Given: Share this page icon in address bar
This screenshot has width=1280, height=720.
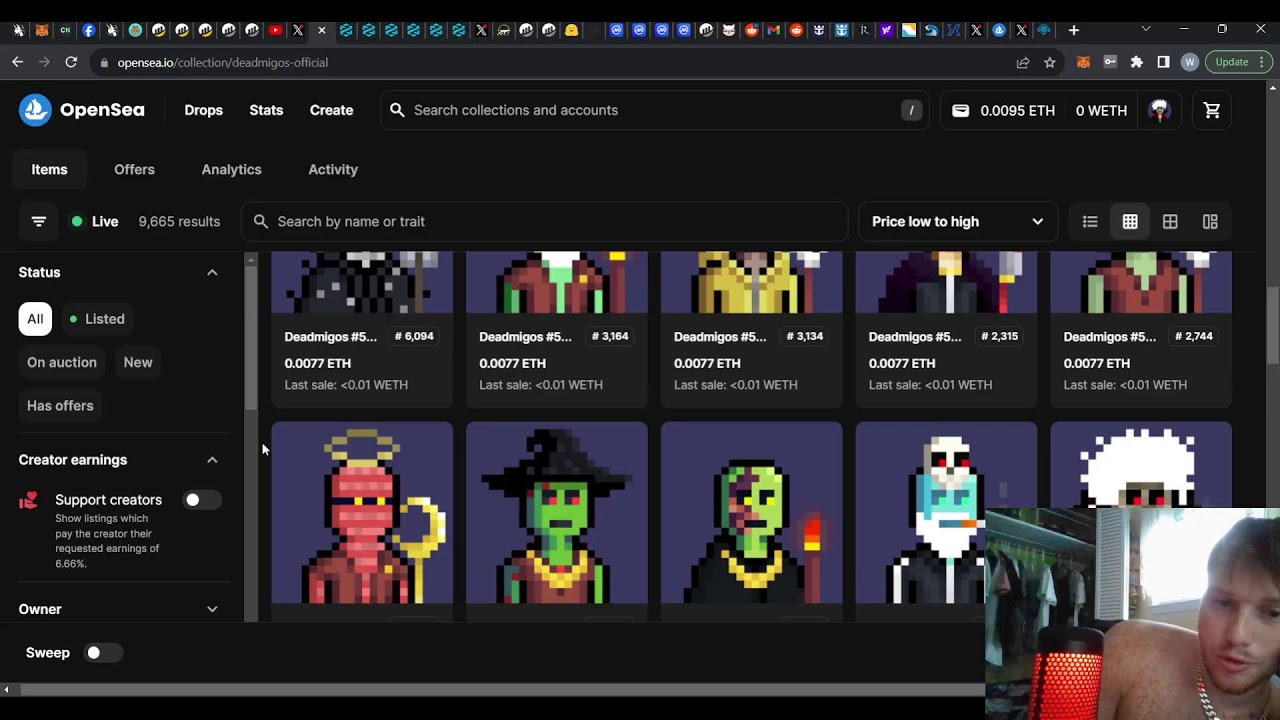Looking at the screenshot, I should (x=1023, y=62).
